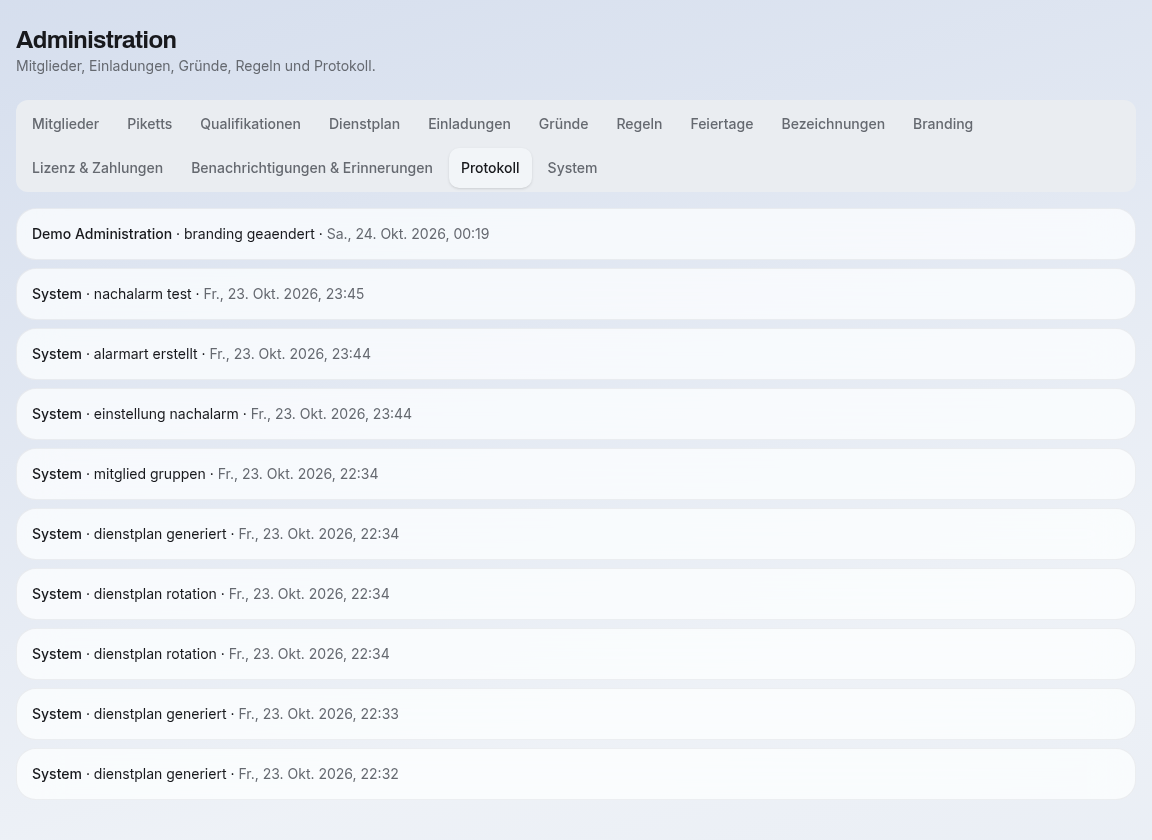Open the Lizenz & Zahlungen tab

pyautogui.click(x=98, y=168)
